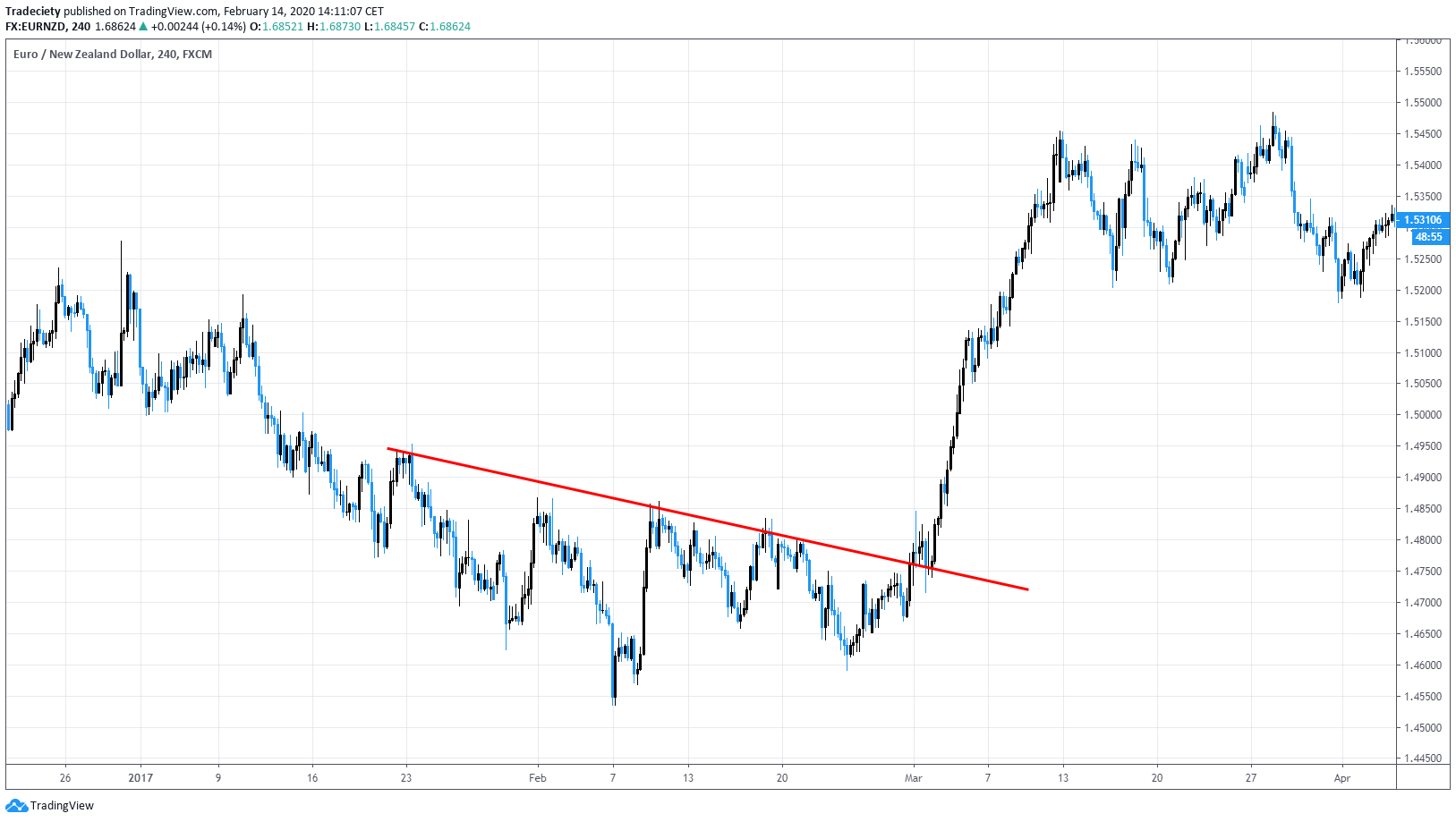Click the 48:55 countdown timer label
1456x822 pixels.
click(x=1428, y=237)
